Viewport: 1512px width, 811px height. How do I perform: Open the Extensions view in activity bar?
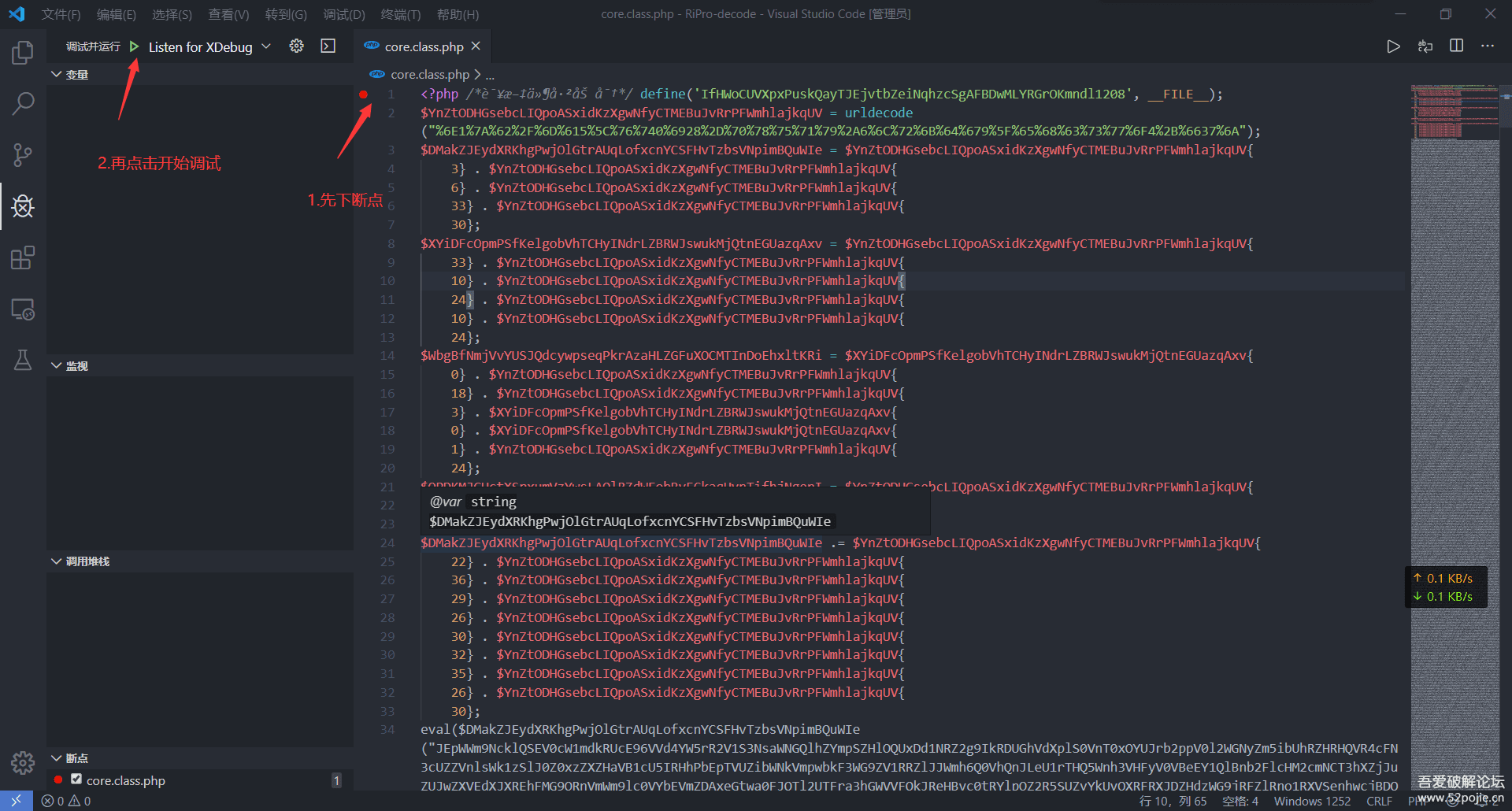[x=23, y=258]
